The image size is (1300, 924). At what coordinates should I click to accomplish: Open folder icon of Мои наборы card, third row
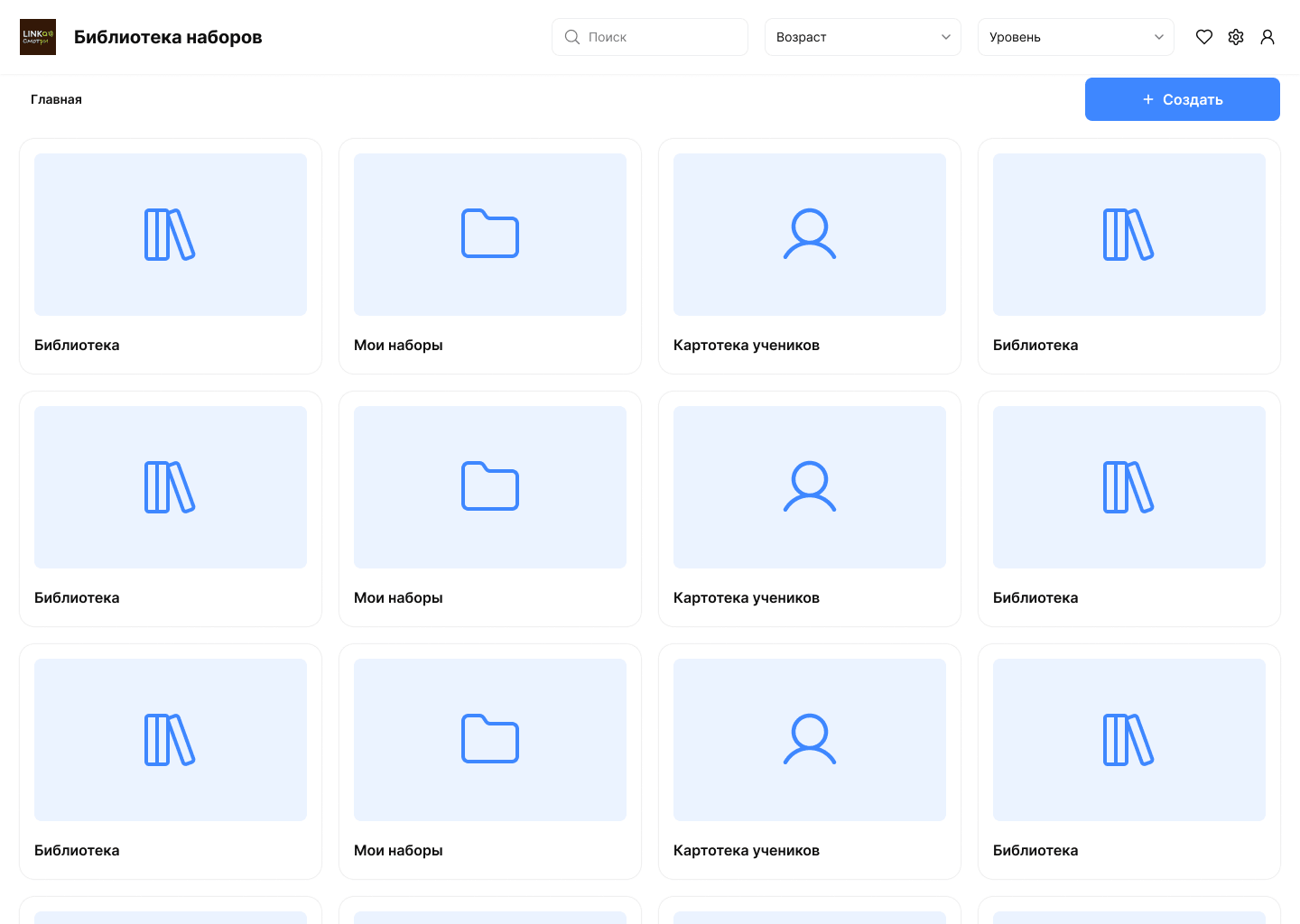pos(490,739)
